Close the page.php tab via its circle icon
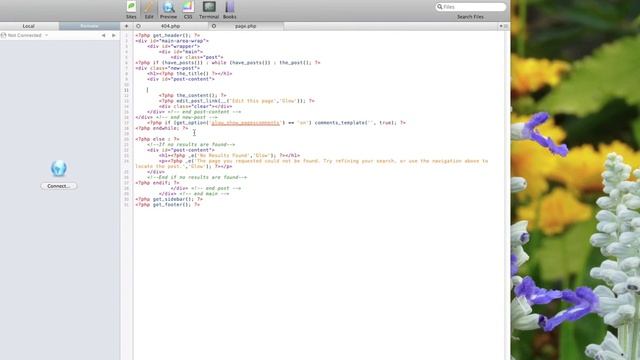This screenshot has height=360, width=640. tap(214, 26)
